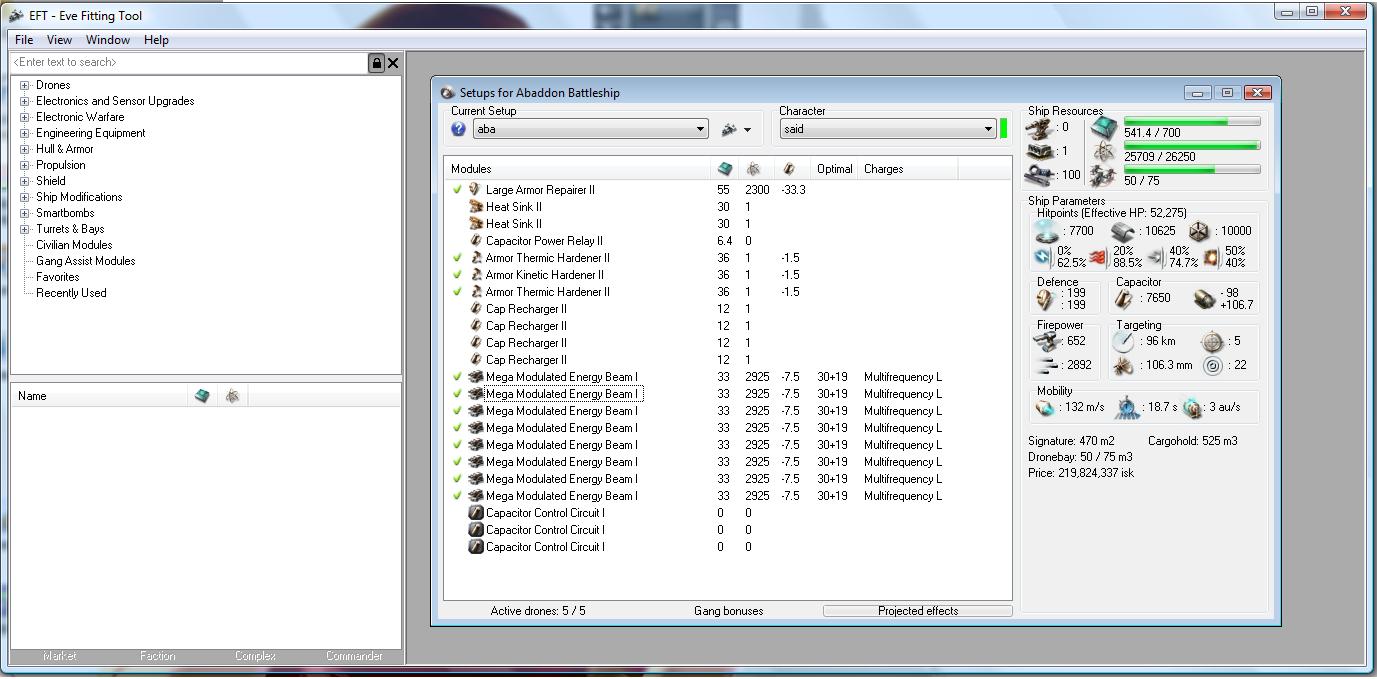Click the module search text field
Image resolution: width=1377 pixels, height=679 pixels.
coord(189,62)
